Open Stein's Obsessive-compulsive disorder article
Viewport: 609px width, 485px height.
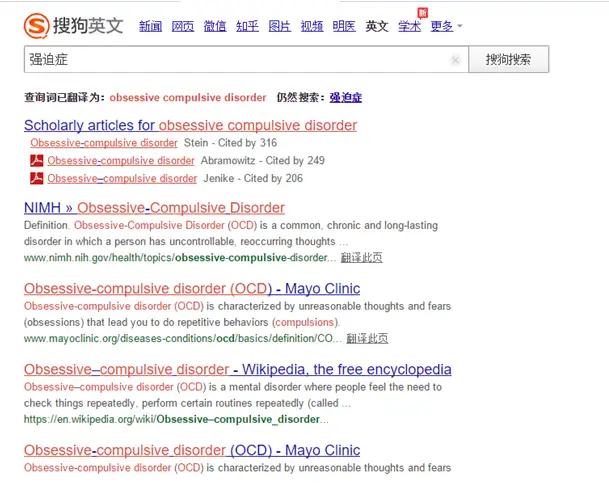104,143
